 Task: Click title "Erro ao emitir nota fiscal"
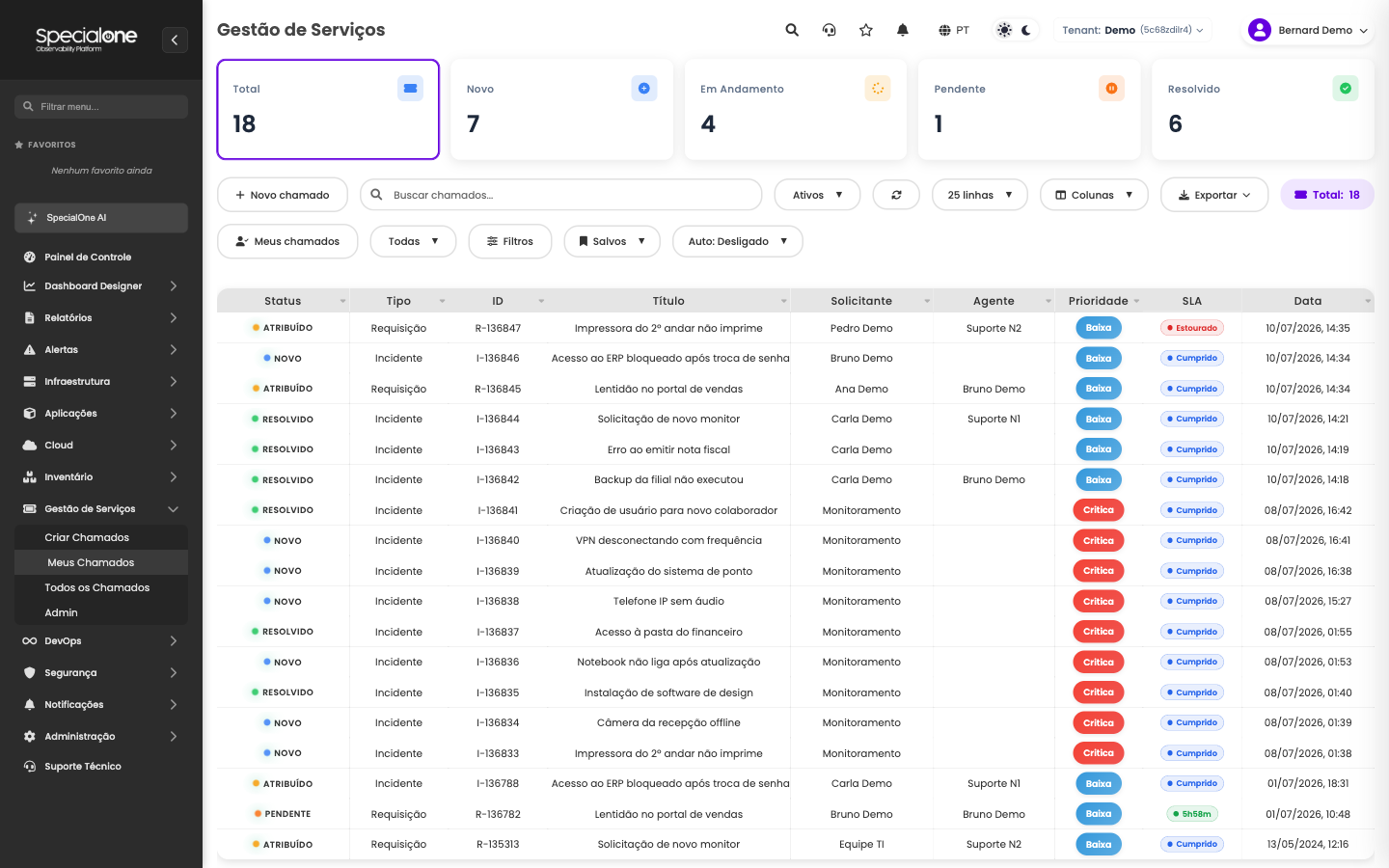(x=668, y=449)
